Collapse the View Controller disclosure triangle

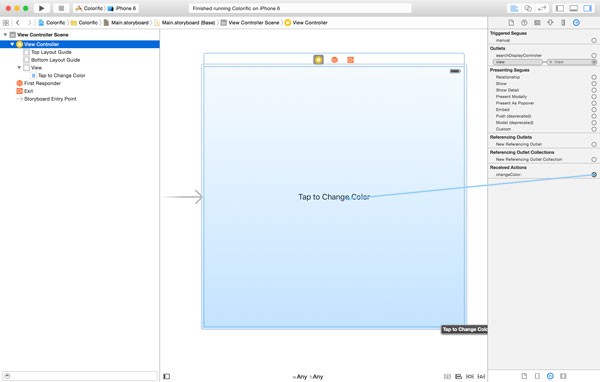[x=12, y=44]
